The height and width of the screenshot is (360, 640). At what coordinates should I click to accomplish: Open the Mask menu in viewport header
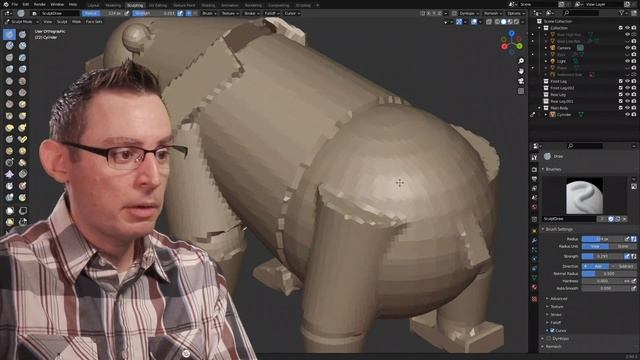click(76, 22)
